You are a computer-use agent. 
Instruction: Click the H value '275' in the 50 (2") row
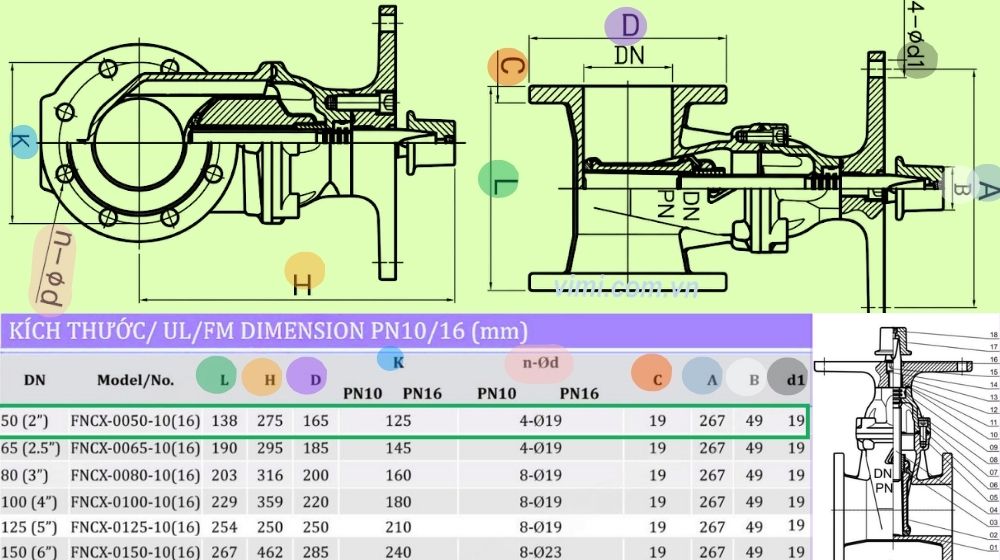pos(270,421)
